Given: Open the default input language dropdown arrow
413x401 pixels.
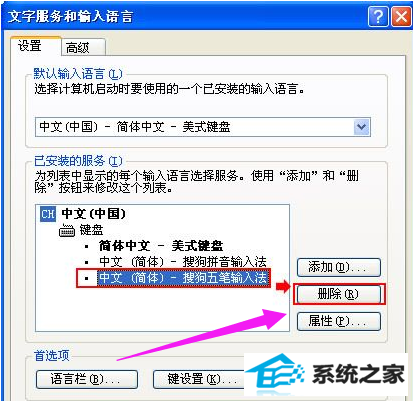Looking at the screenshot, I should [361, 127].
